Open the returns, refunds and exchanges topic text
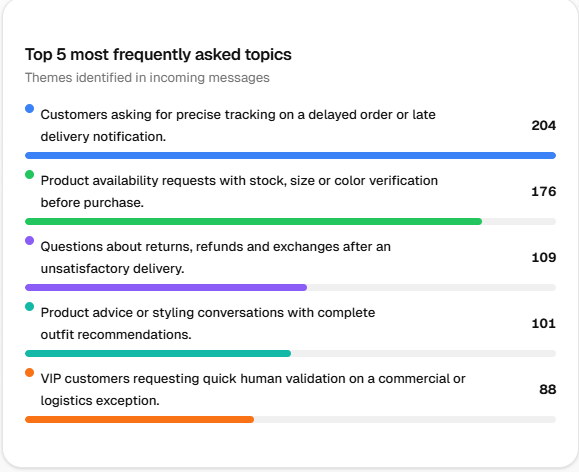The height and width of the screenshot is (472, 579). pos(216,257)
